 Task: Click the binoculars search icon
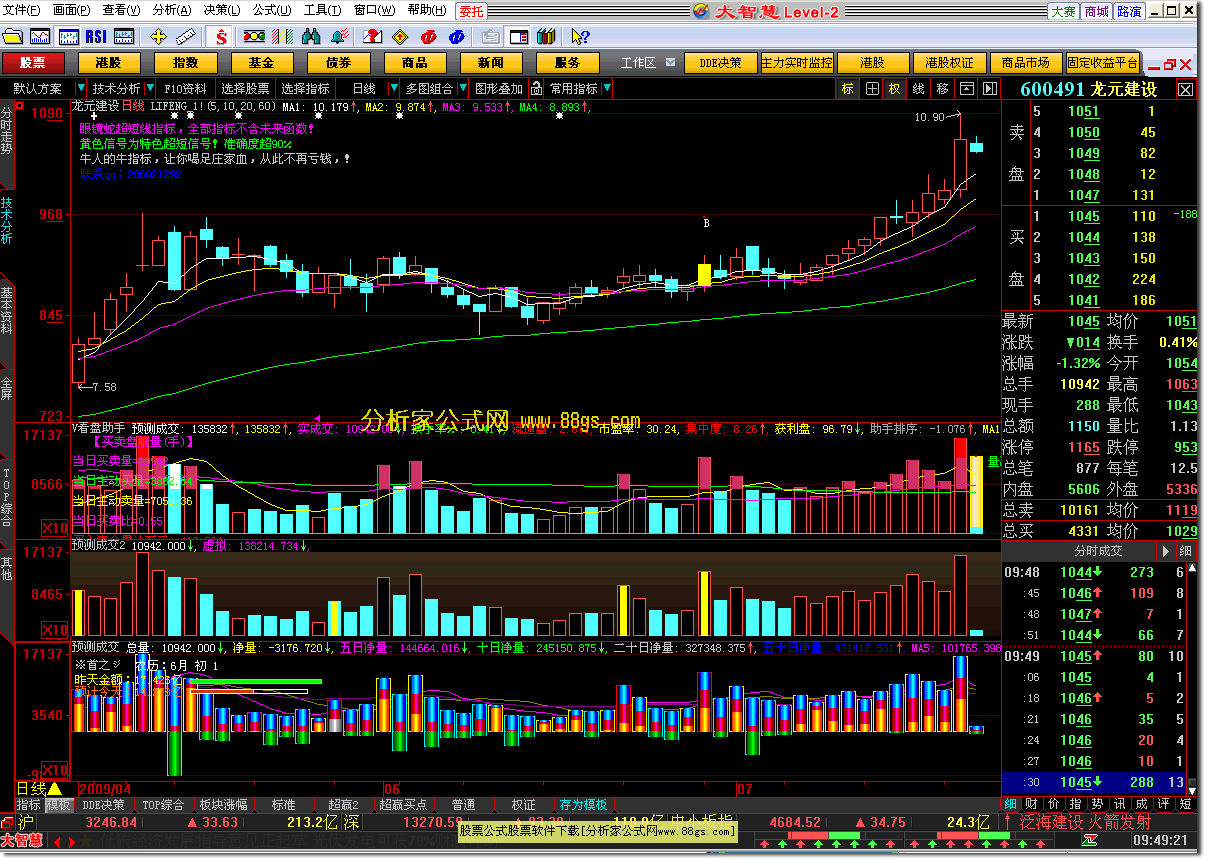pyautogui.click(x=310, y=37)
